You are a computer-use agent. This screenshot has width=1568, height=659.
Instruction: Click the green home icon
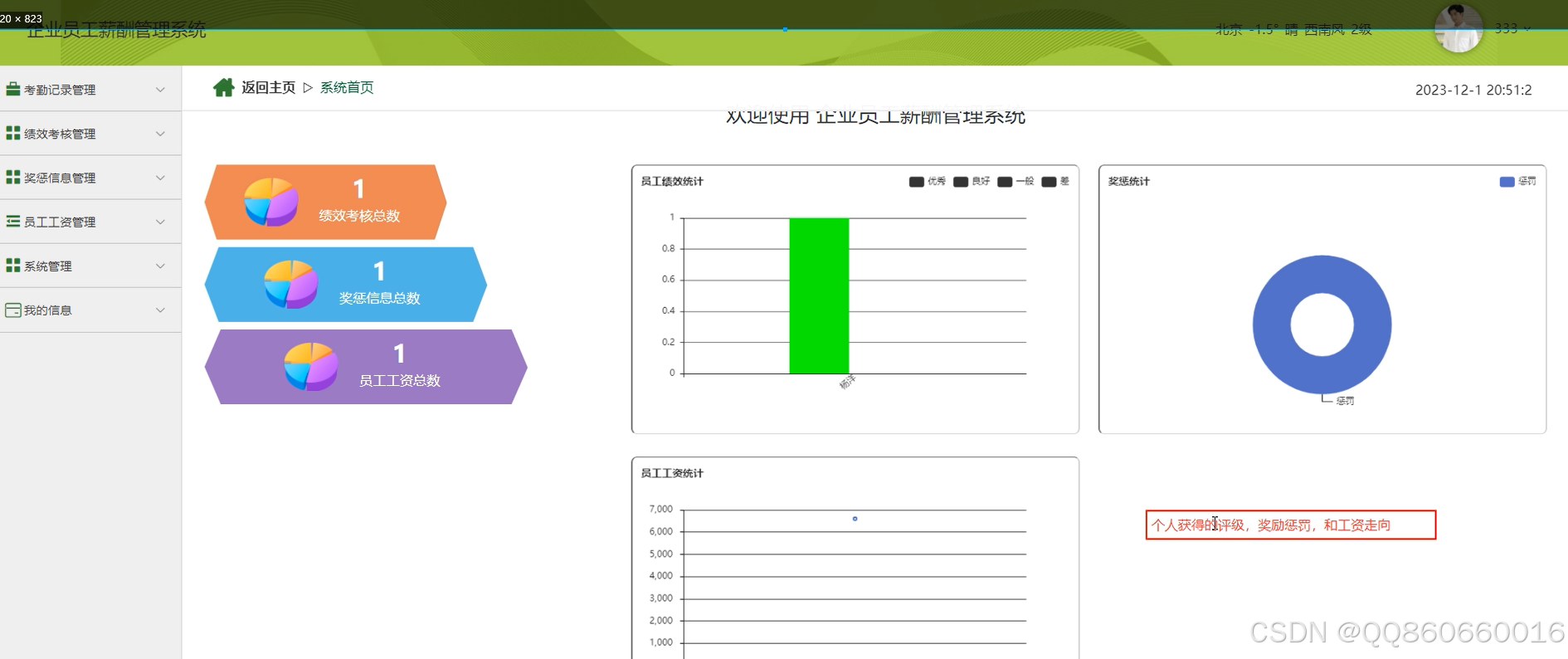click(224, 87)
